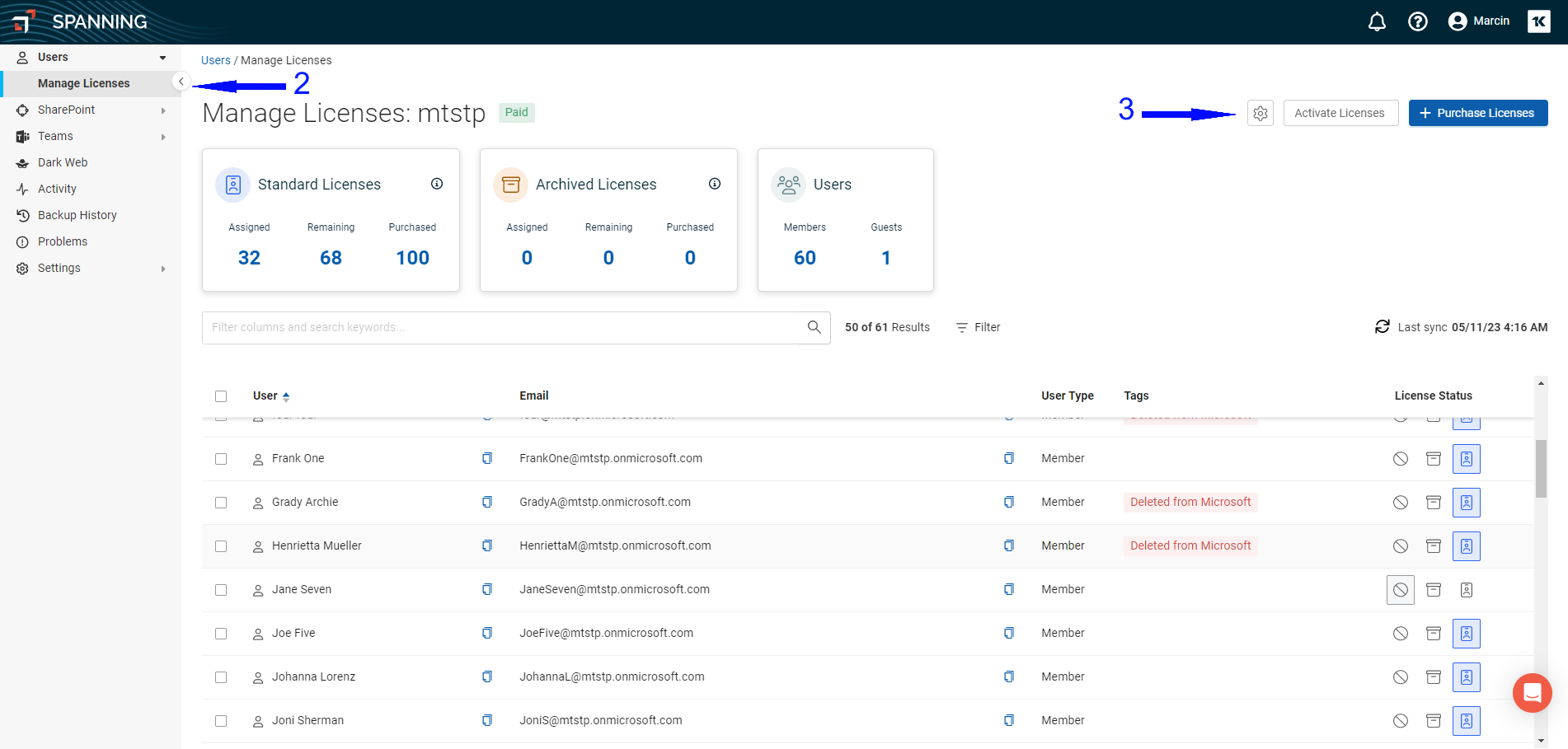This screenshot has height=749, width=1568.
Task: Click the scrollbar up arrow
Action: tap(1541, 383)
